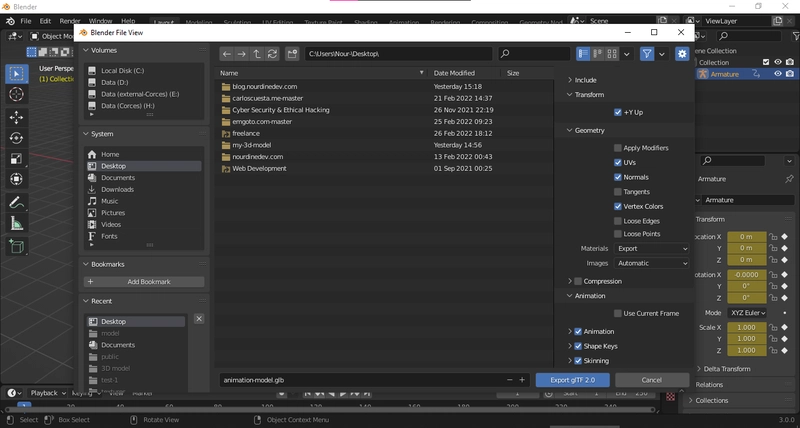Go forward to next folder arrow
This screenshot has height=428, width=800.
tap(242, 54)
